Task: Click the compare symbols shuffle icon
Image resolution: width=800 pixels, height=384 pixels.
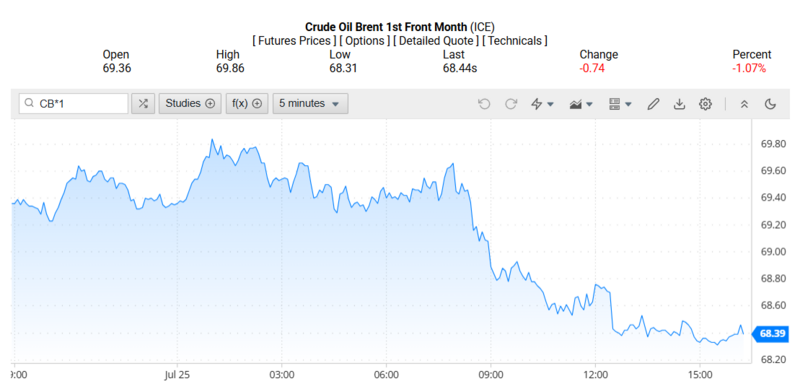Action: click(x=143, y=104)
